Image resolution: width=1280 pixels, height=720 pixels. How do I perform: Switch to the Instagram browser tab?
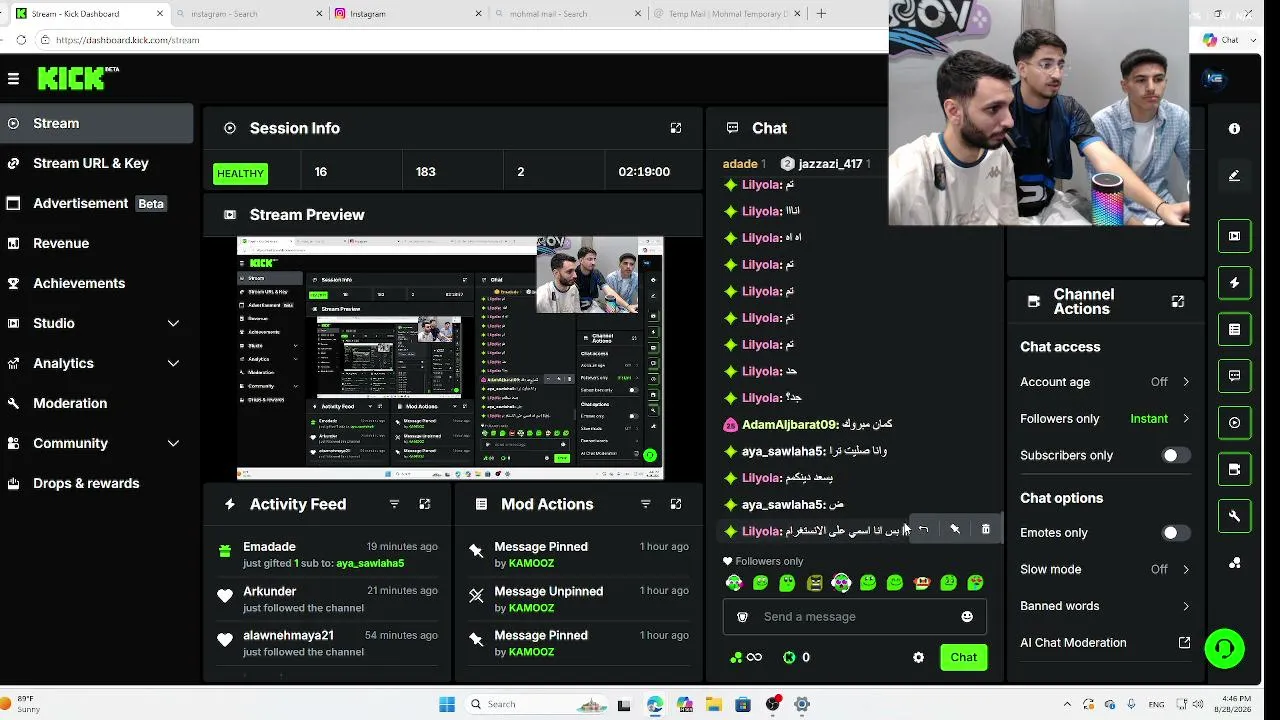click(408, 14)
